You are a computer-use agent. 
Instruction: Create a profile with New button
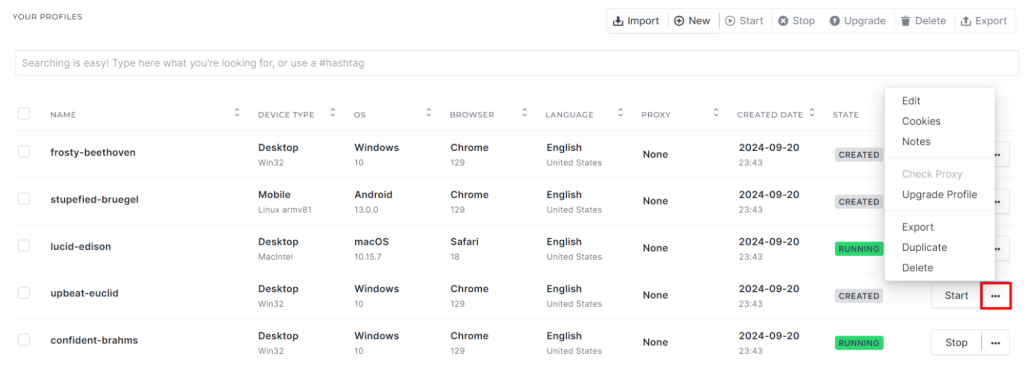692,21
